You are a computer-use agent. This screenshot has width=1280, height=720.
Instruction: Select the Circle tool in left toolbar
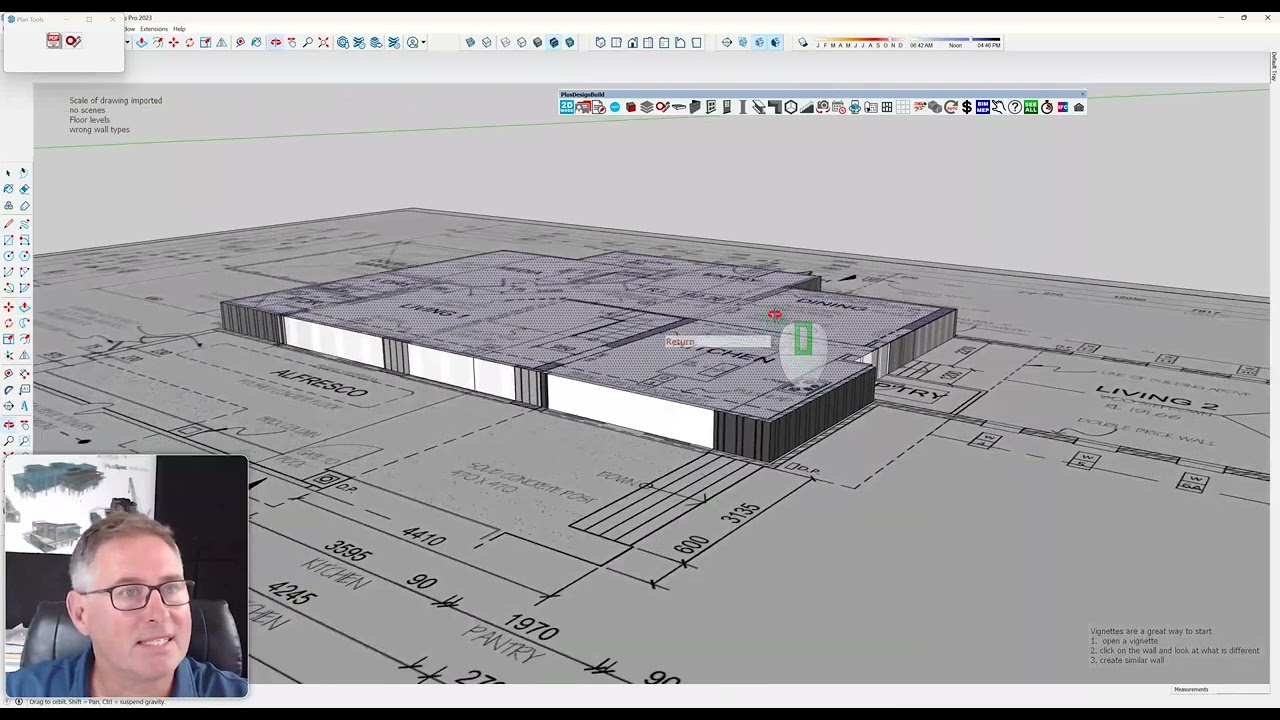[8, 255]
